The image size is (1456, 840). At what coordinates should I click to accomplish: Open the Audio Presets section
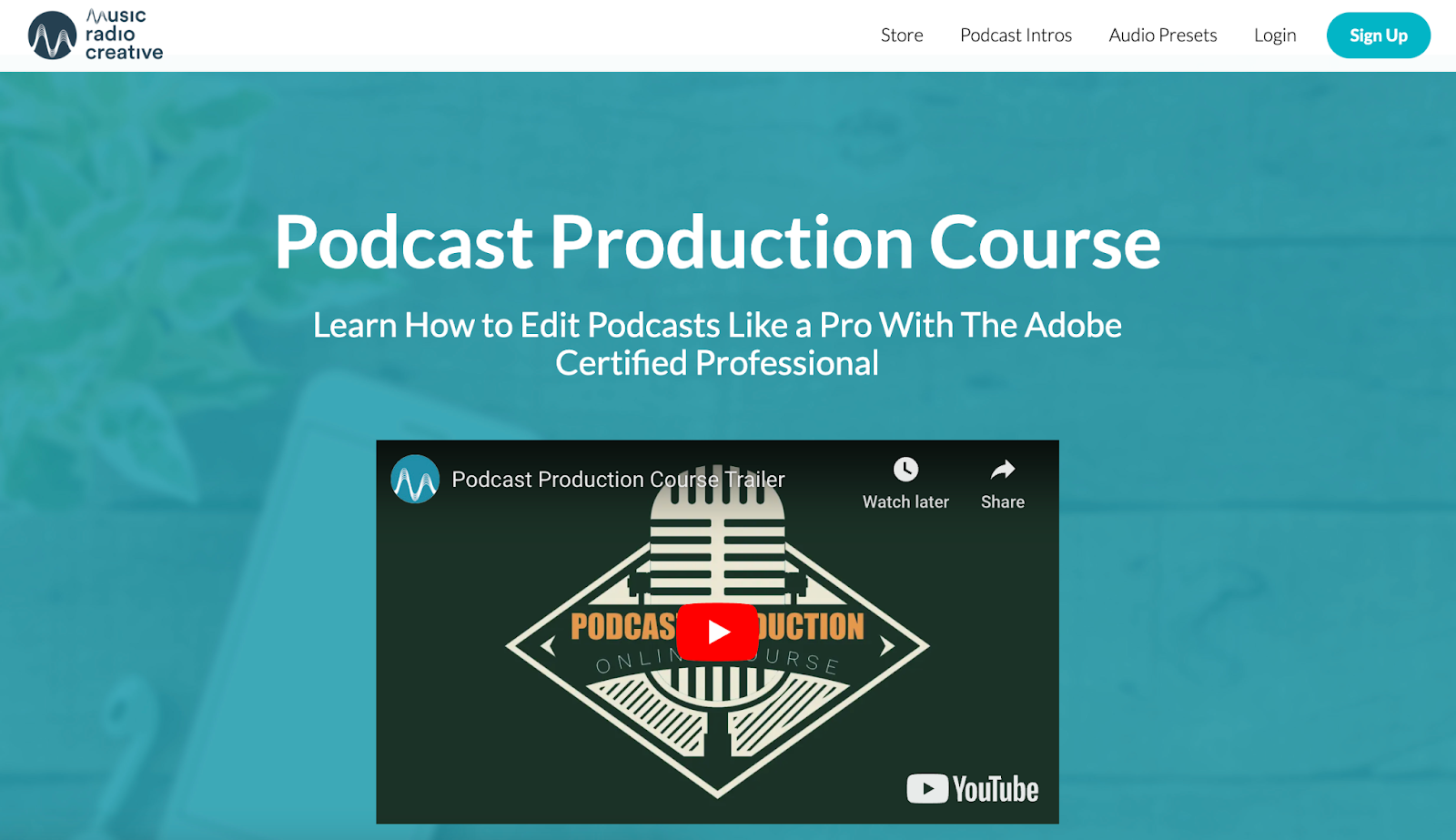(1162, 35)
